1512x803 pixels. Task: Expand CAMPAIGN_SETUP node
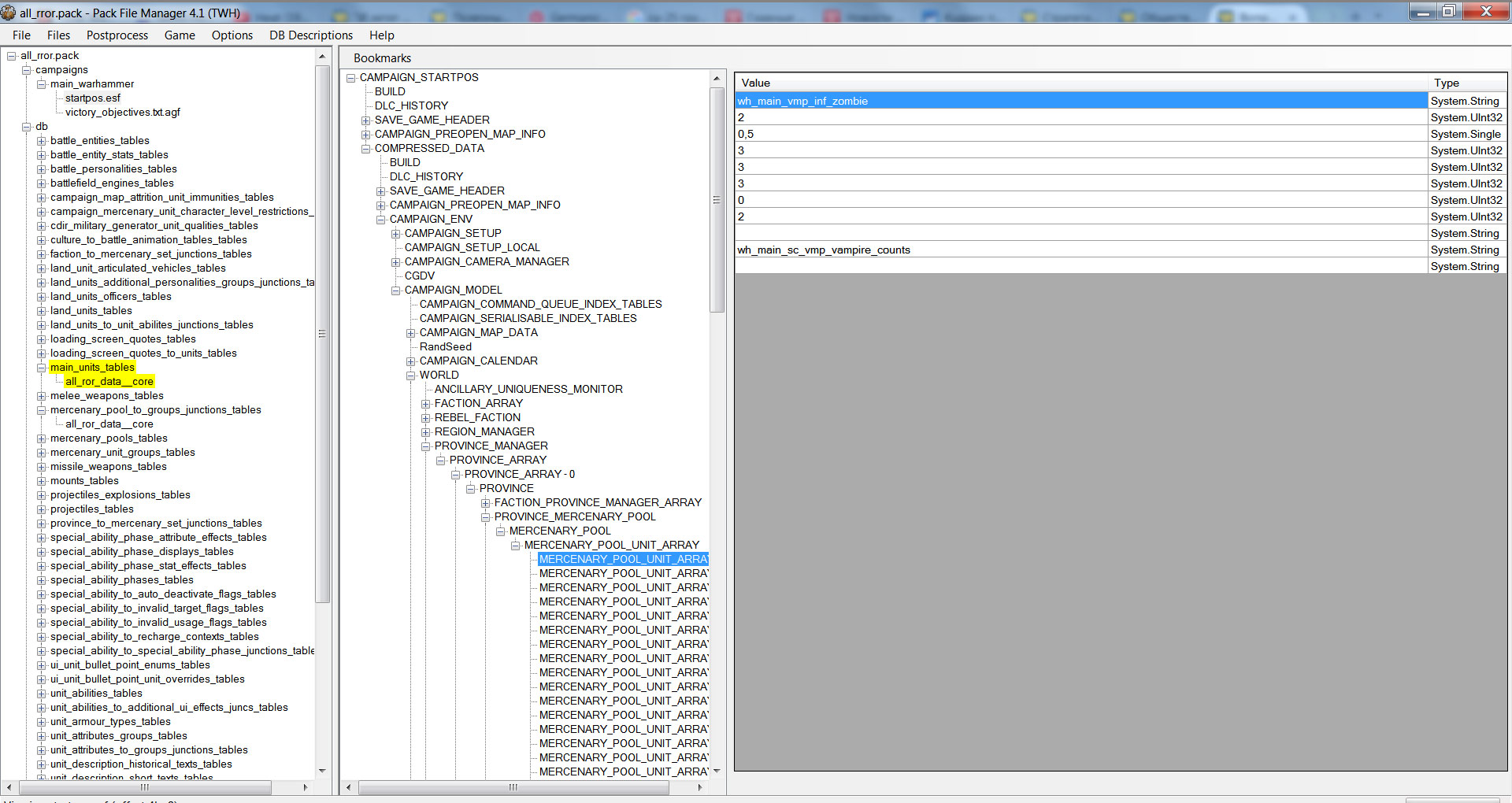coord(396,234)
